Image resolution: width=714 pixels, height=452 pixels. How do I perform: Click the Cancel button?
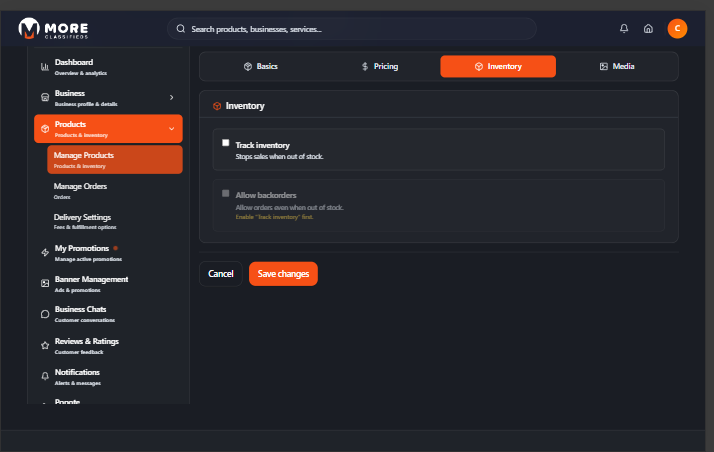coord(221,273)
